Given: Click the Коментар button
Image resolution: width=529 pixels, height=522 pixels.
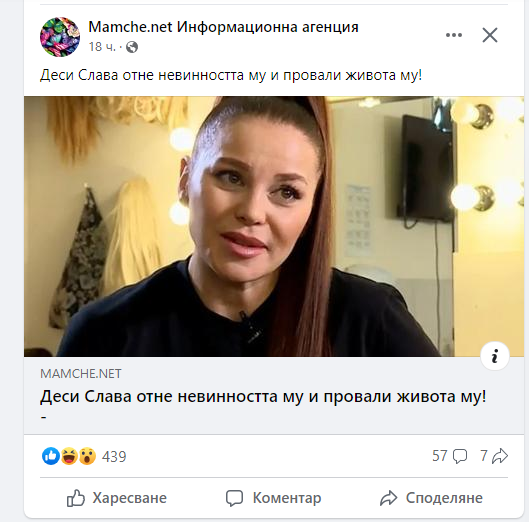Looking at the screenshot, I should pyautogui.click(x=274, y=498).
